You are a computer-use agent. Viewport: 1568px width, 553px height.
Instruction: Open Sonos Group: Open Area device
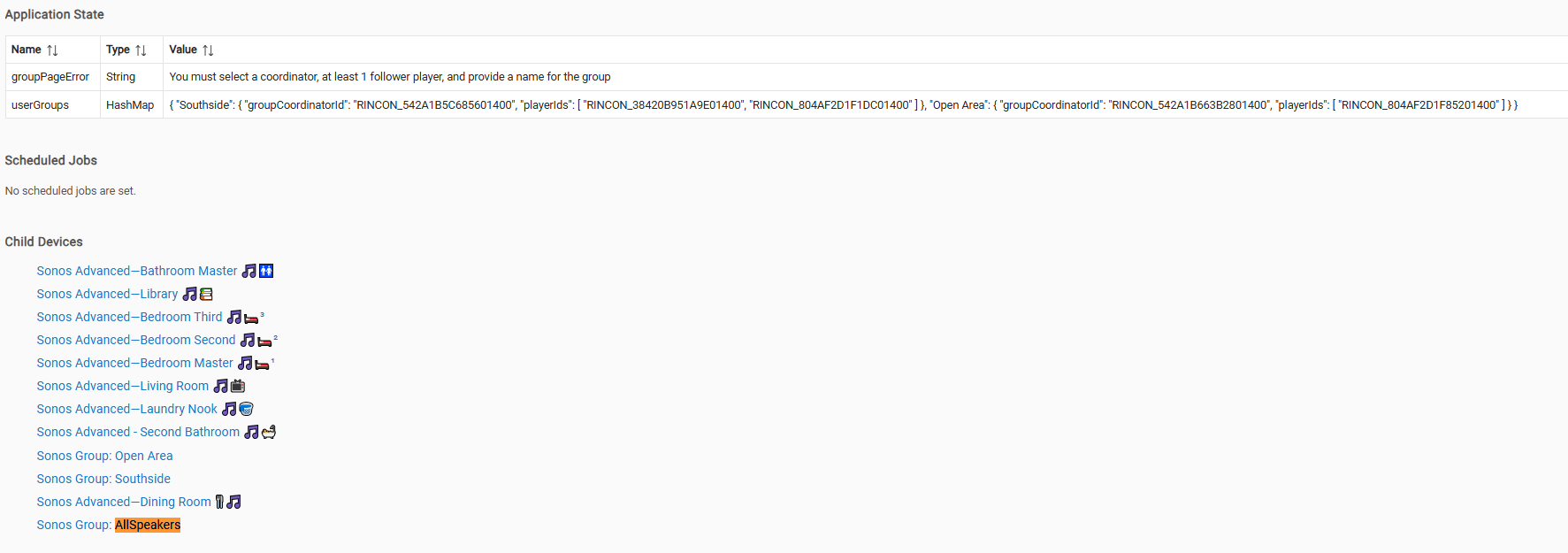click(x=104, y=456)
